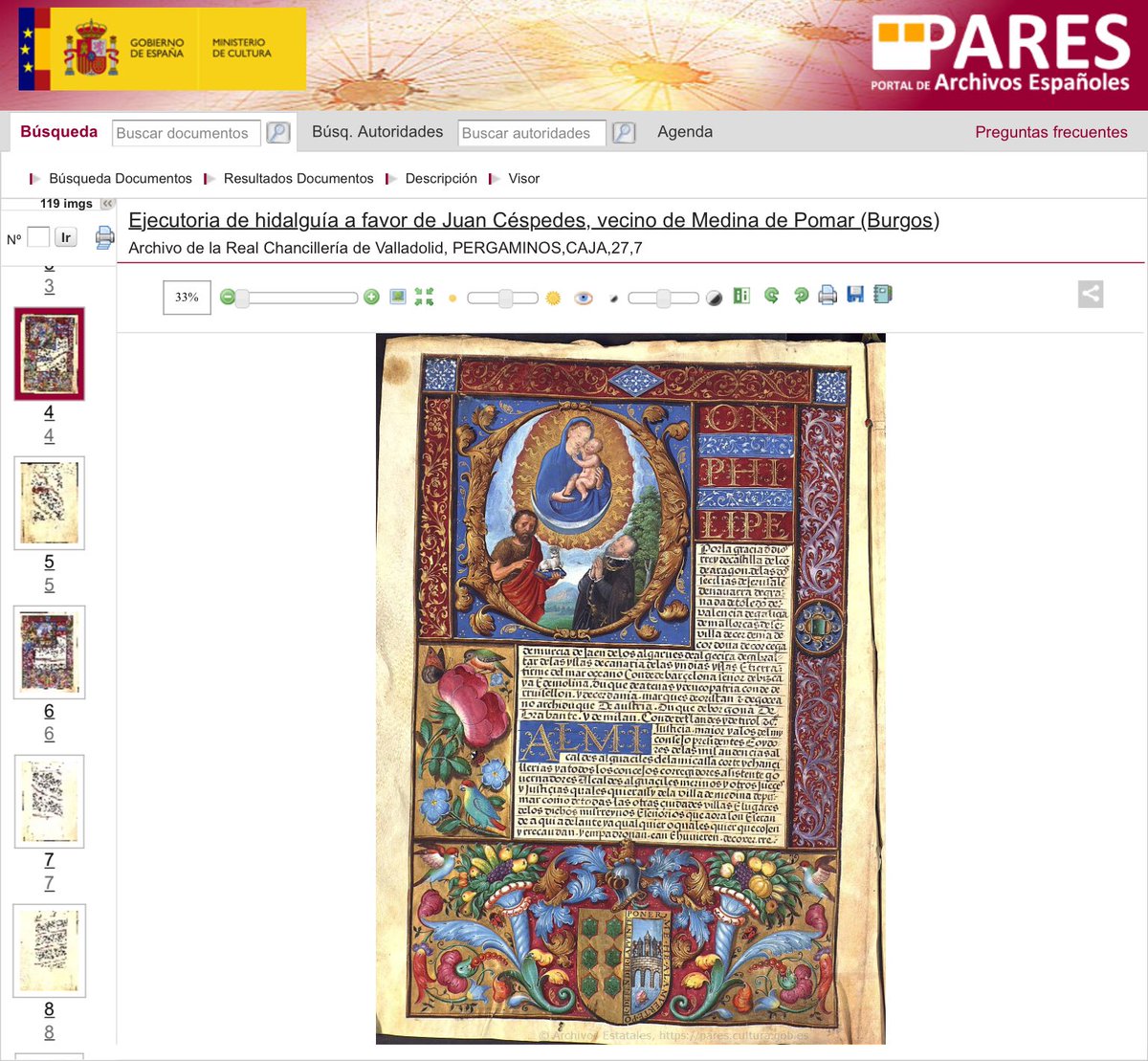This screenshot has height=1061, width=1148.
Task: Open the Búsq. Autoridades tab
Action: click(378, 132)
